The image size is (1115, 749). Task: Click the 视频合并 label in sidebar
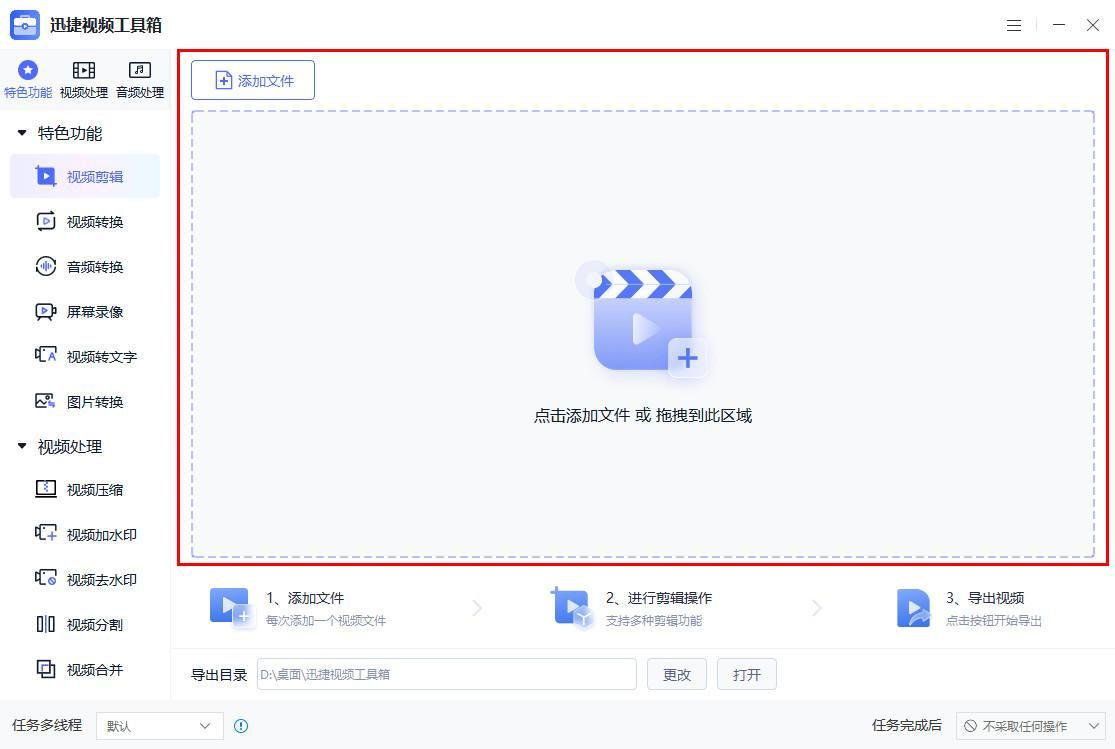pyautogui.click(x=95, y=669)
